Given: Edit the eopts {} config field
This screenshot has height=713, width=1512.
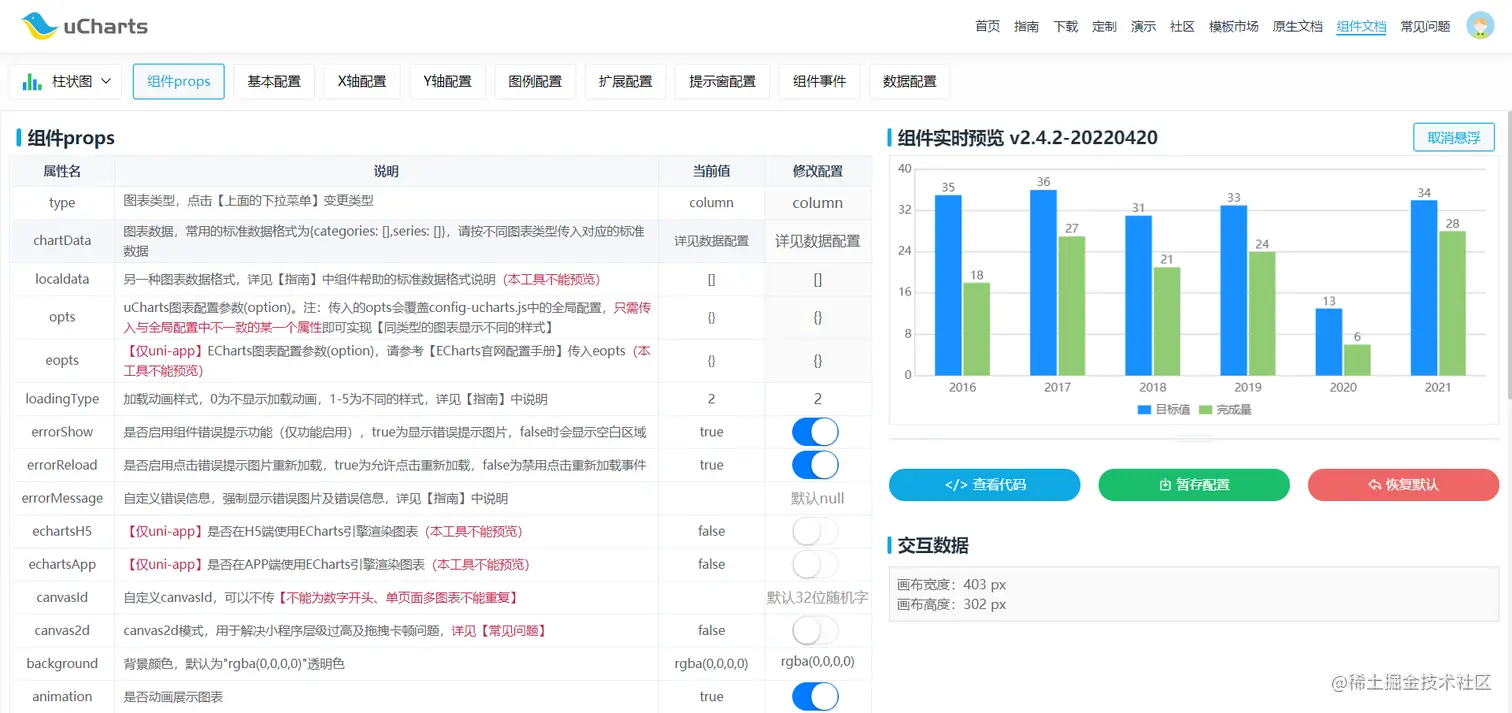Looking at the screenshot, I should tap(818, 360).
